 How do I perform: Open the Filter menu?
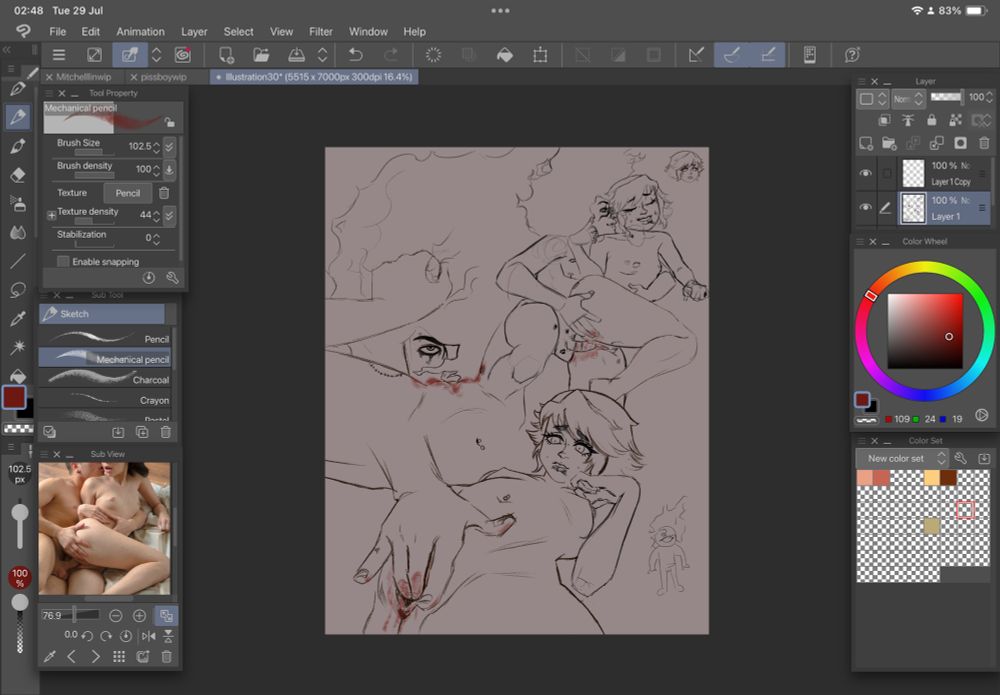point(321,31)
